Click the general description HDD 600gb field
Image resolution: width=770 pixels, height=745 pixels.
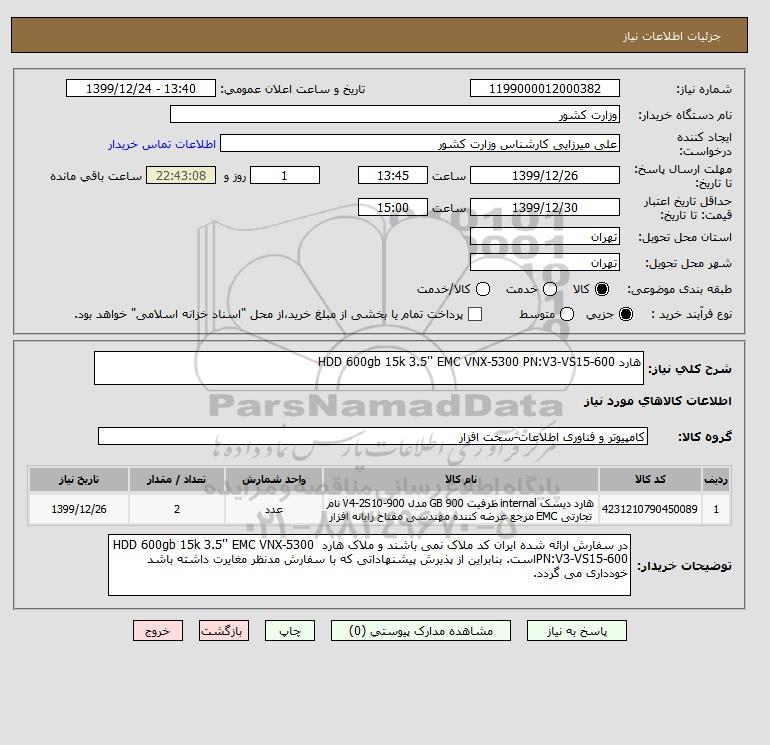[369, 368]
